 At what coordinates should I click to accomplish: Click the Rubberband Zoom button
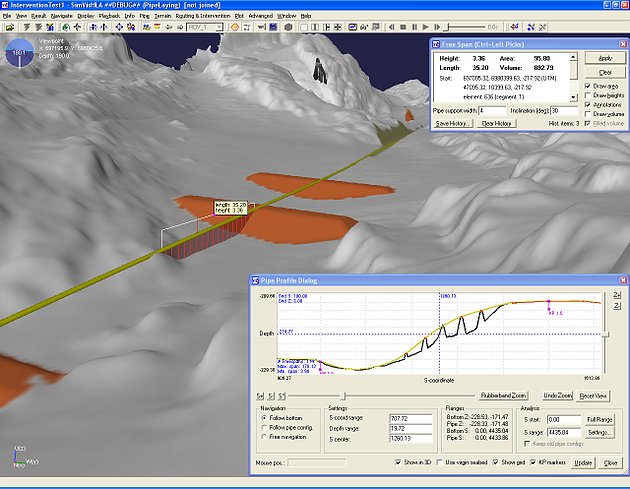[x=503, y=396]
